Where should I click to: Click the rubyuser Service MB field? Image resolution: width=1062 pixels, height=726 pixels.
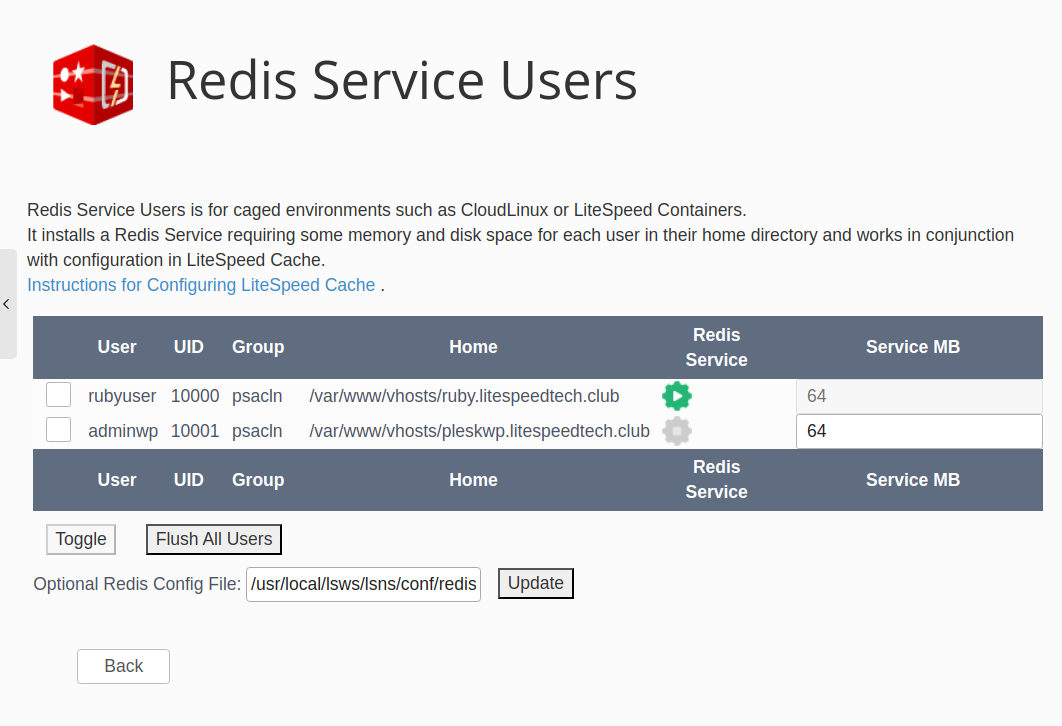pos(919,396)
